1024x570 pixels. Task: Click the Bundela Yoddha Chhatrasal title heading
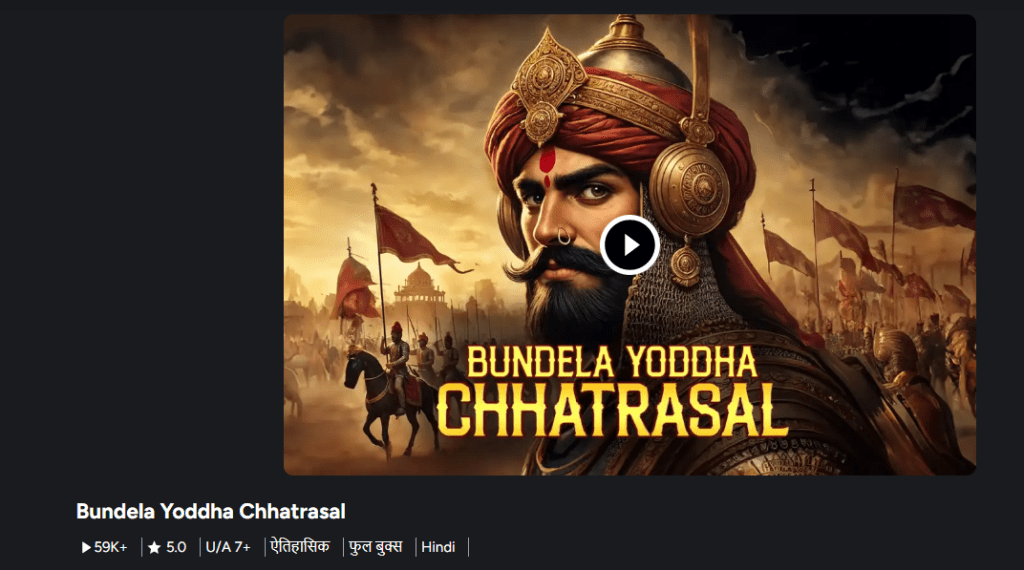coord(210,511)
